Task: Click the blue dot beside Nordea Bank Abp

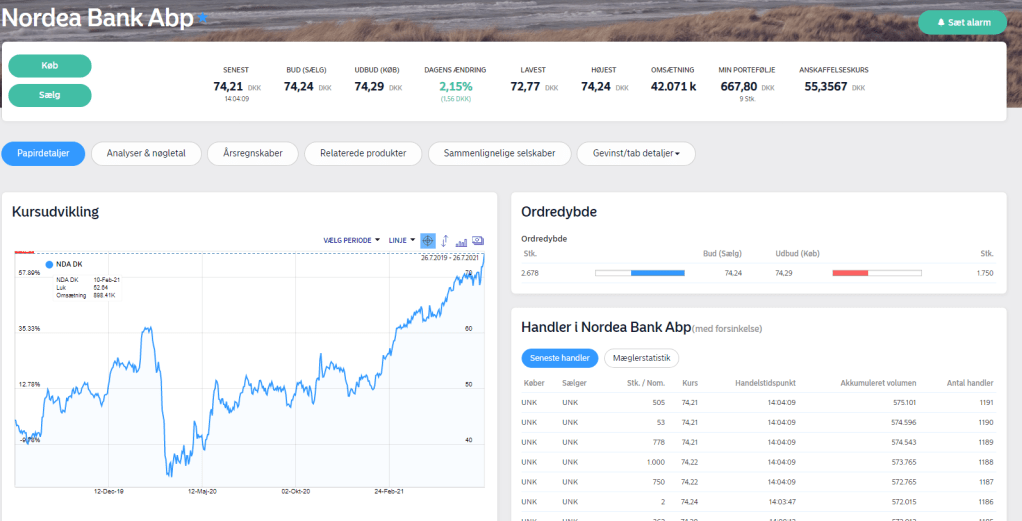Action: [x=202, y=18]
